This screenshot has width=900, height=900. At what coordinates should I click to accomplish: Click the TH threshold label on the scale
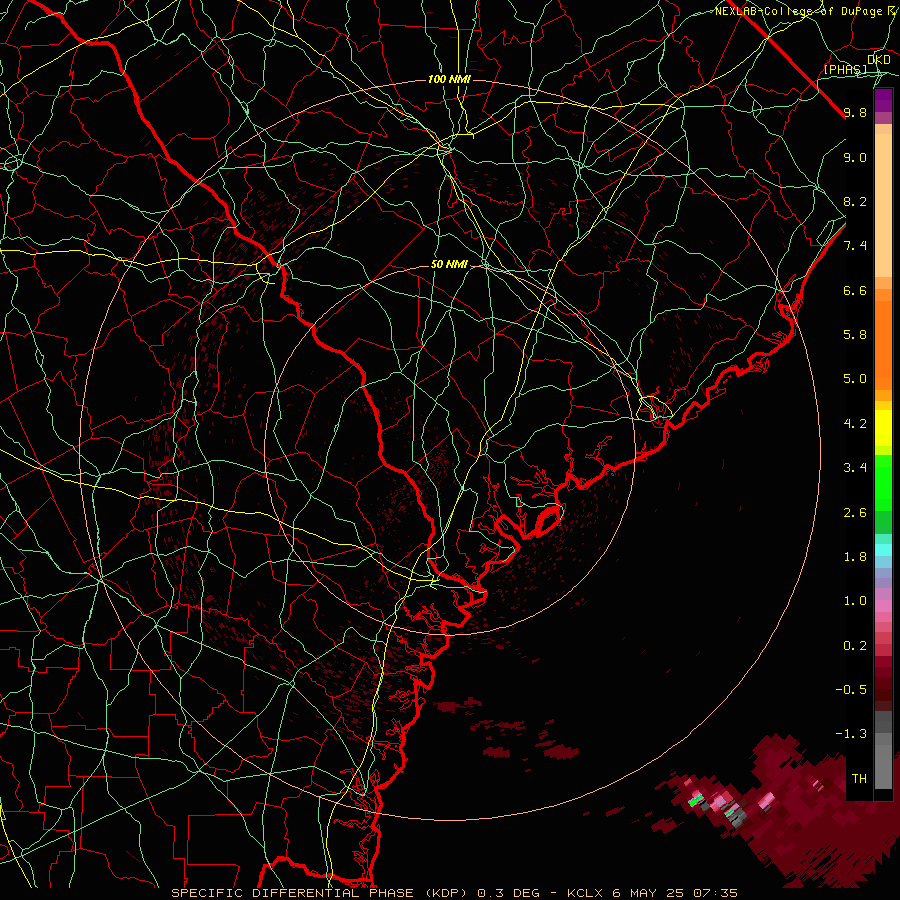[x=859, y=779]
